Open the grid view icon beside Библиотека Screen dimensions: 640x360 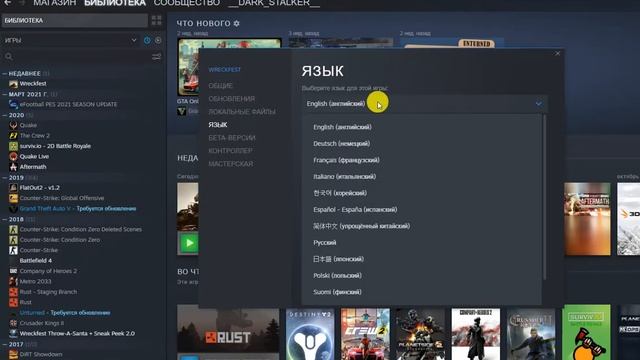[156, 20]
